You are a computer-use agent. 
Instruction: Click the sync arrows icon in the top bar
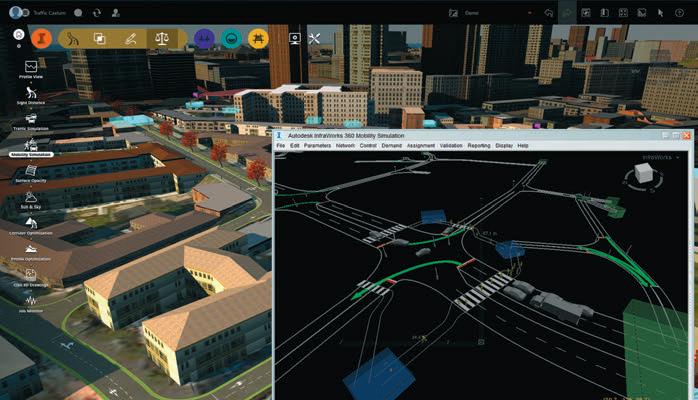tap(97, 13)
